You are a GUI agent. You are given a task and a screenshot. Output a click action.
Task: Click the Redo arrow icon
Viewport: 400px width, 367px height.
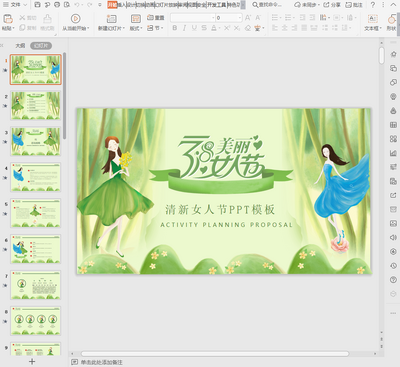click(x=89, y=5)
